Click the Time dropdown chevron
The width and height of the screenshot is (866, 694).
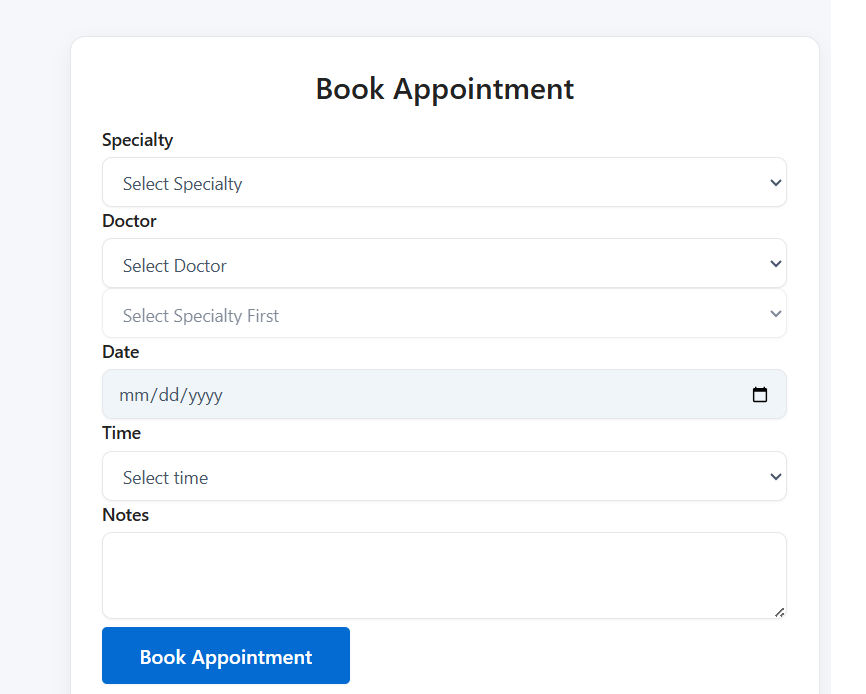click(776, 476)
